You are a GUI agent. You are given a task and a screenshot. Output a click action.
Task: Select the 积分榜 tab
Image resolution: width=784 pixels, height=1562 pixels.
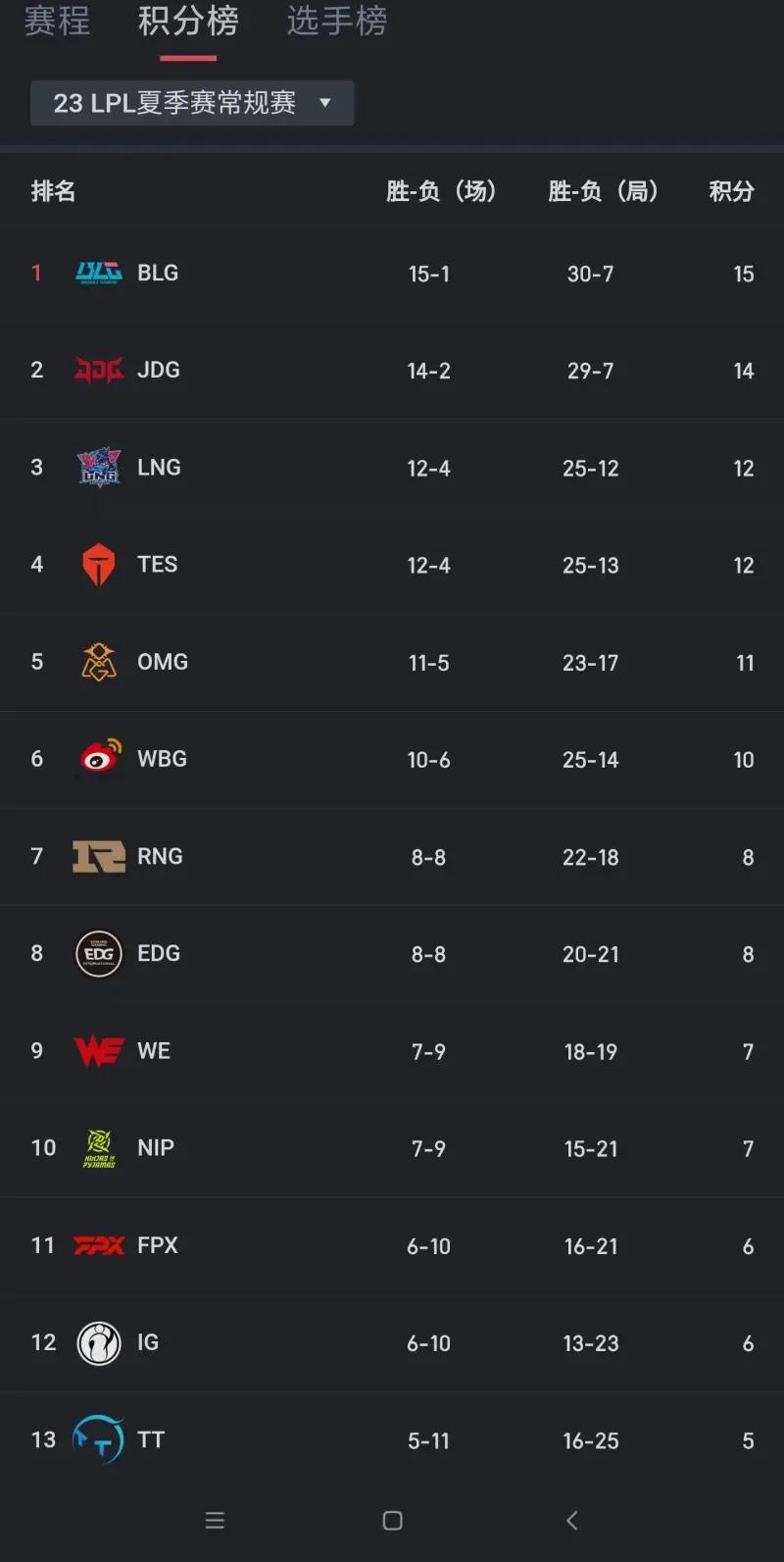tap(188, 21)
